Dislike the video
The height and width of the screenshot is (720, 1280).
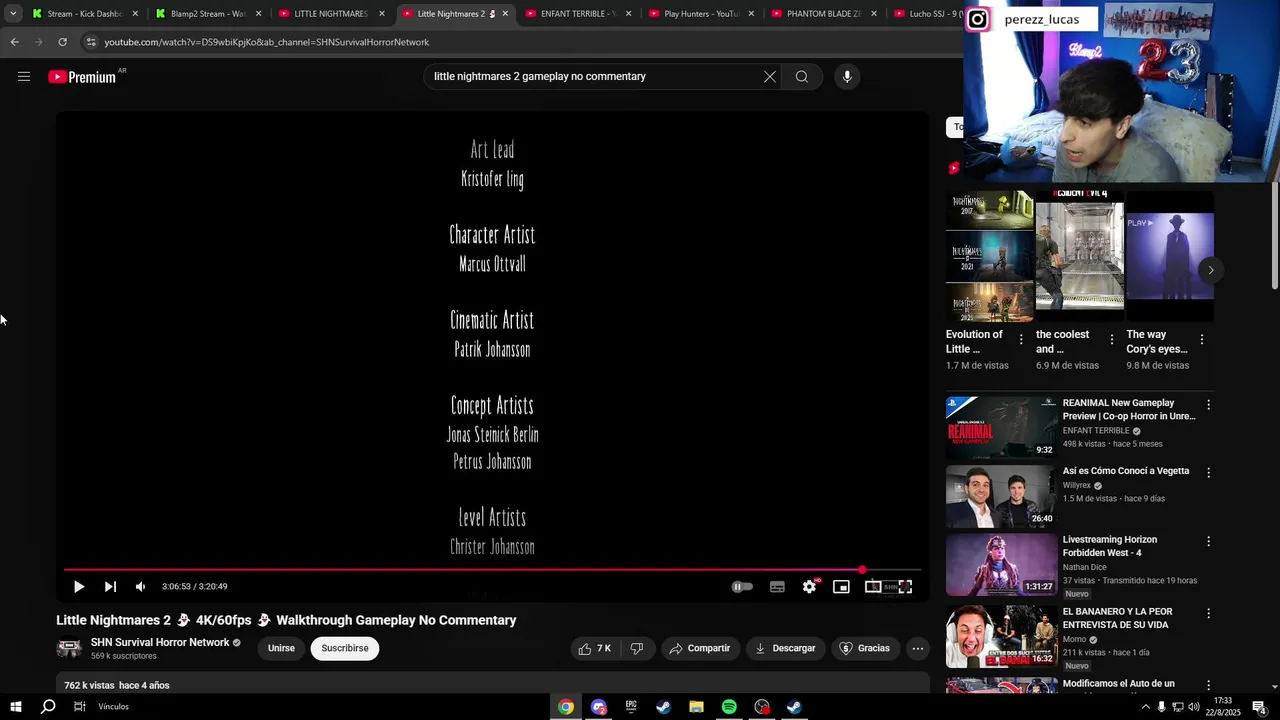[x=637, y=648]
